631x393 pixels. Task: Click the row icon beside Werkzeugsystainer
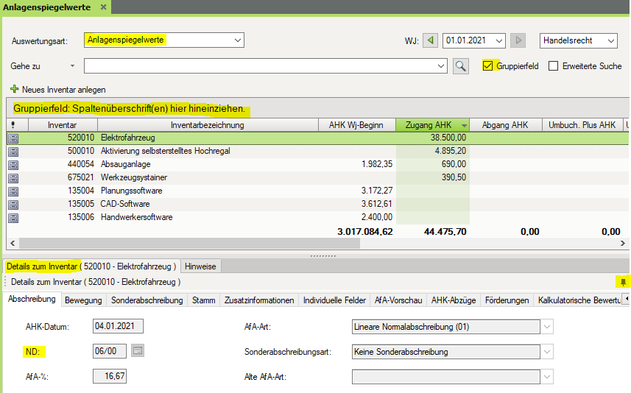click(13, 178)
